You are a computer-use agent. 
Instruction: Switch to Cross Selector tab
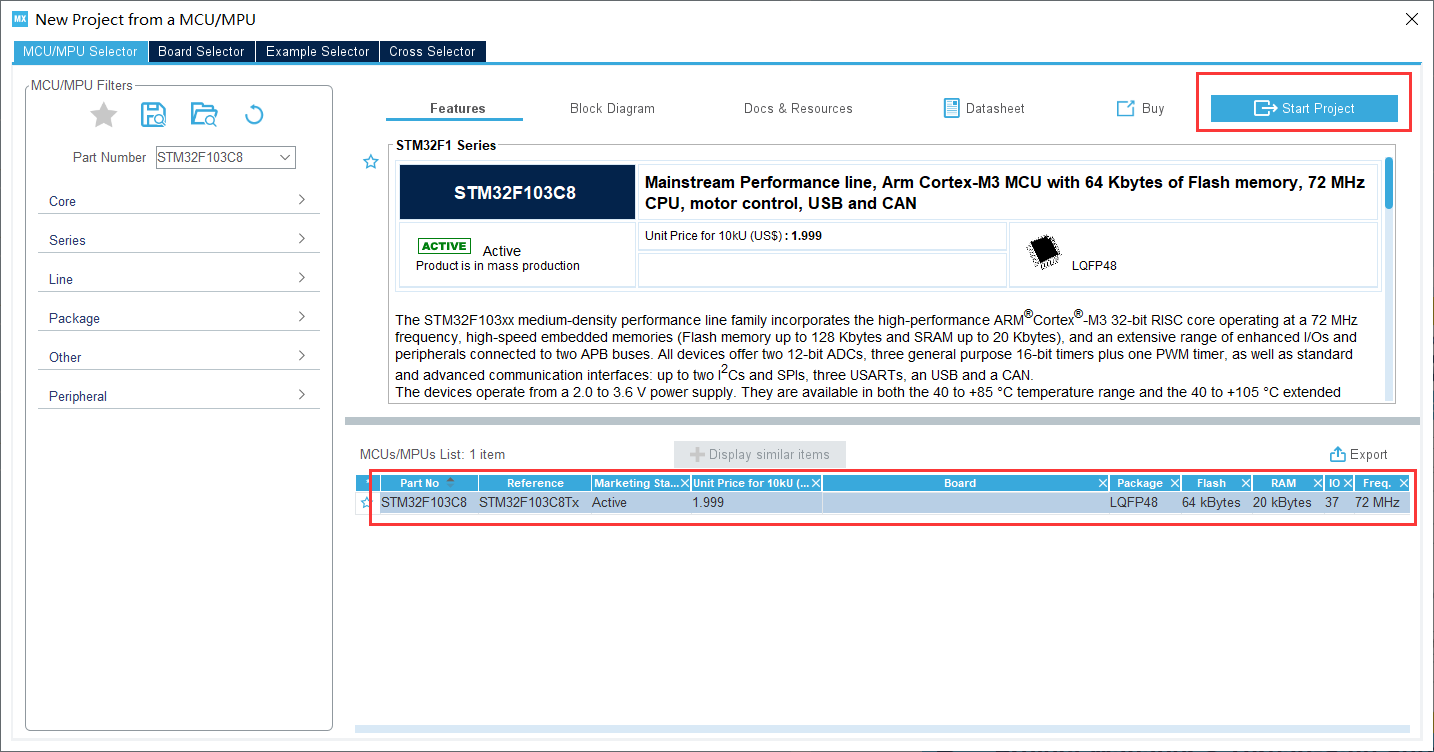pos(432,51)
